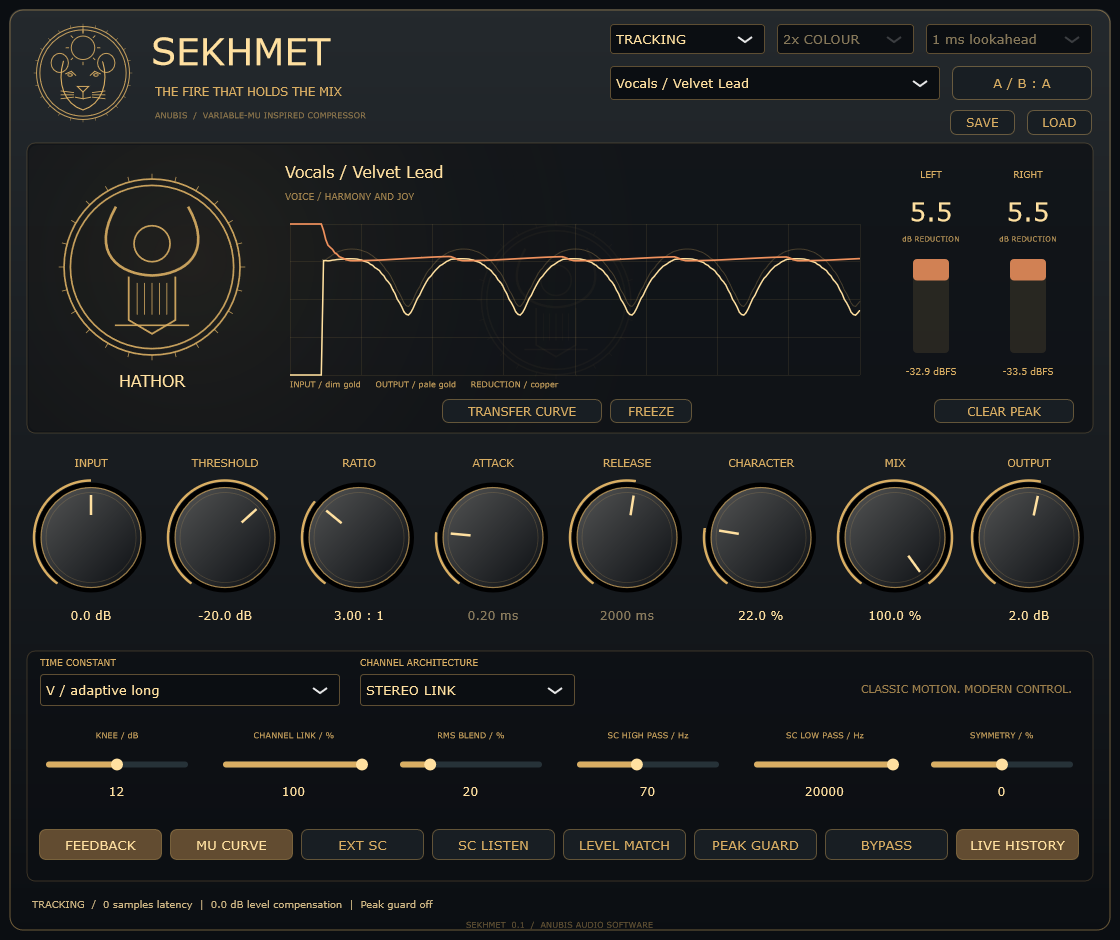Image resolution: width=1120 pixels, height=940 pixels.
Task: Click the INPUT gain knob
Action: (x=91, y=536)
